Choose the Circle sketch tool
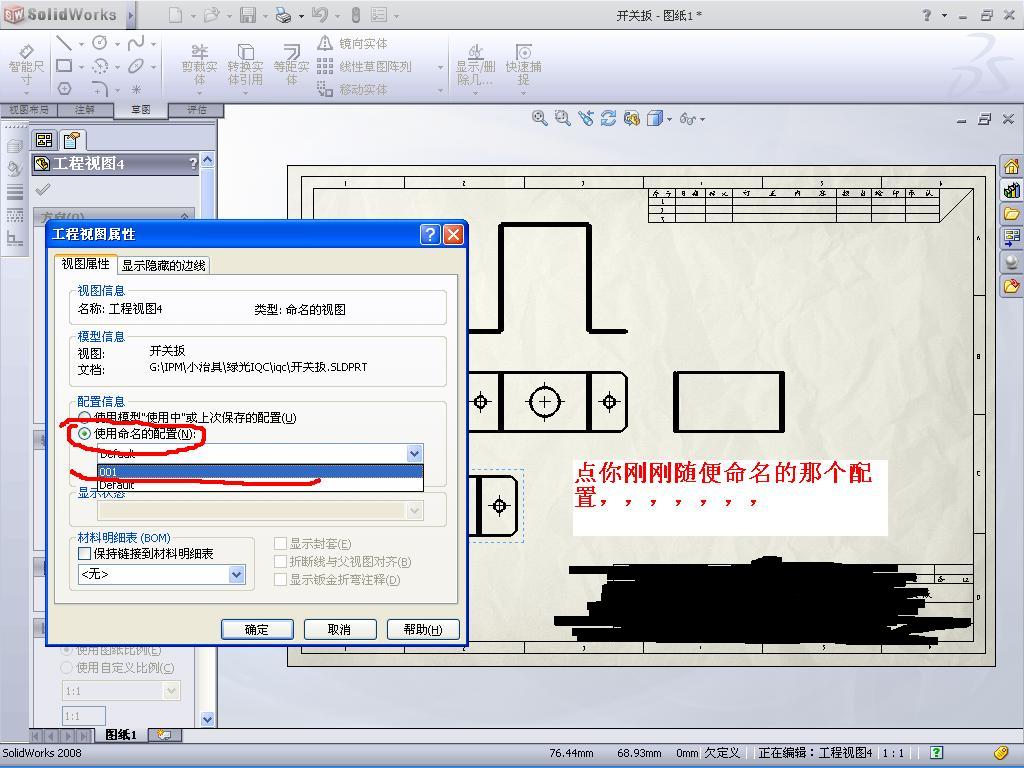The width and height of the screenshot is (1024, 768). 99,43
